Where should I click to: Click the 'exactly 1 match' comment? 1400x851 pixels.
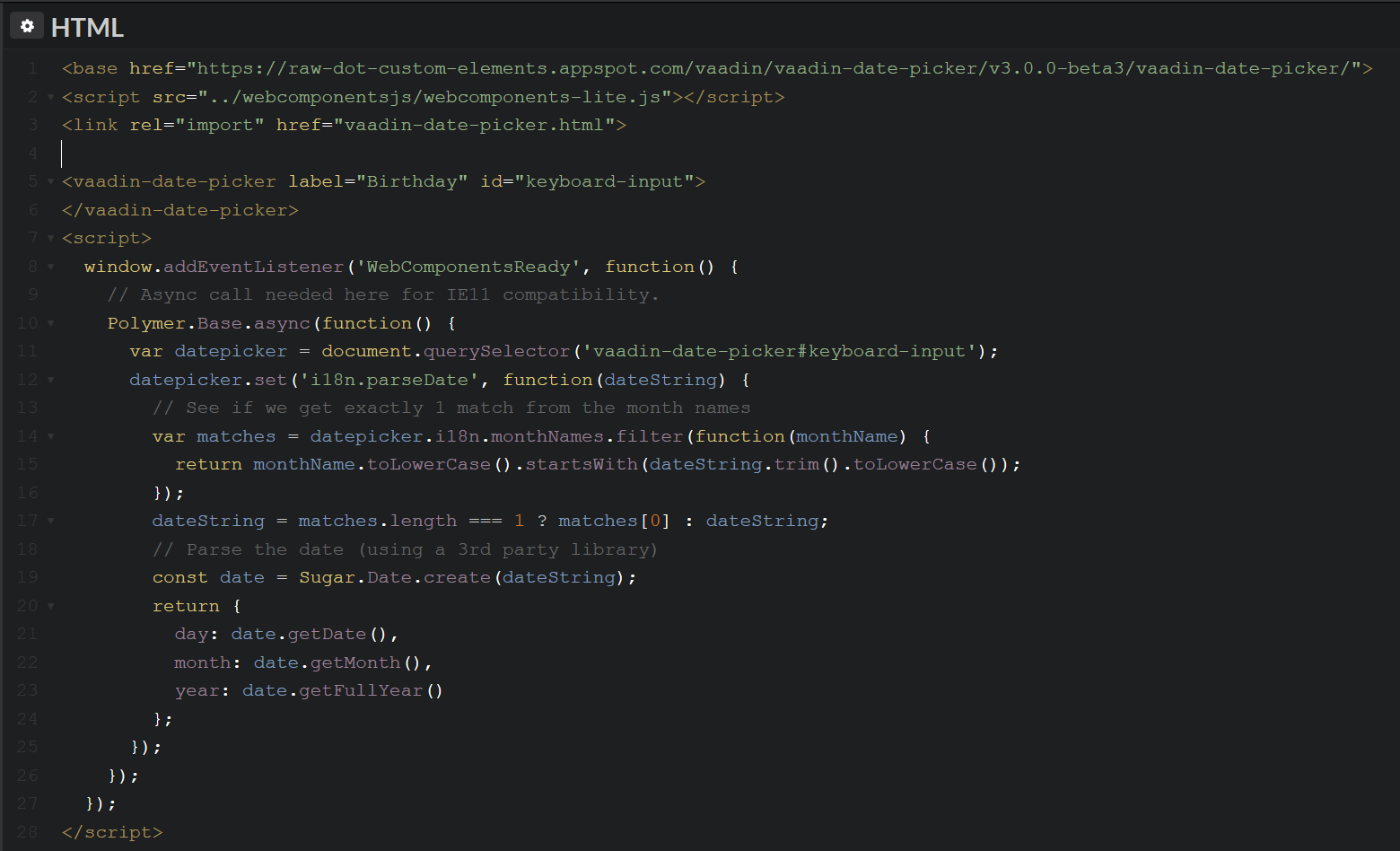[x=451, y=408]
